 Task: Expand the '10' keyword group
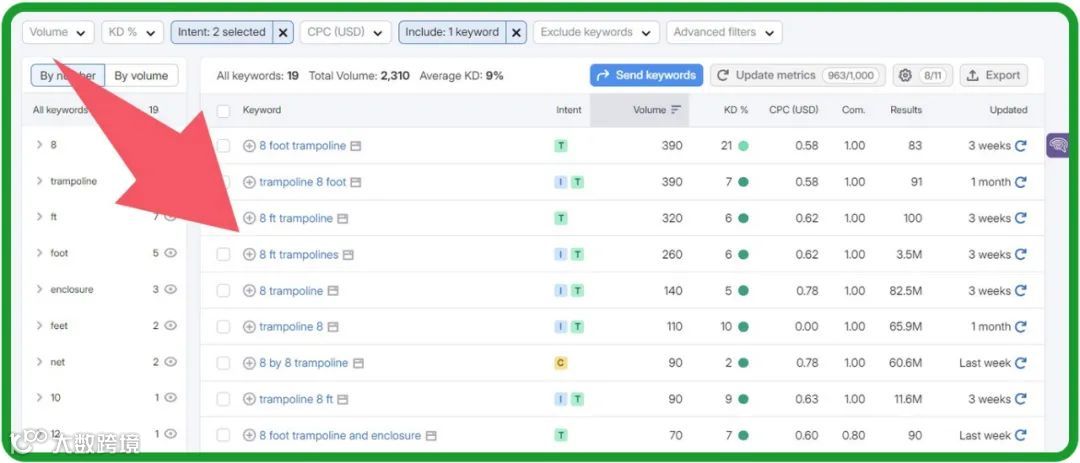[39, 398]
